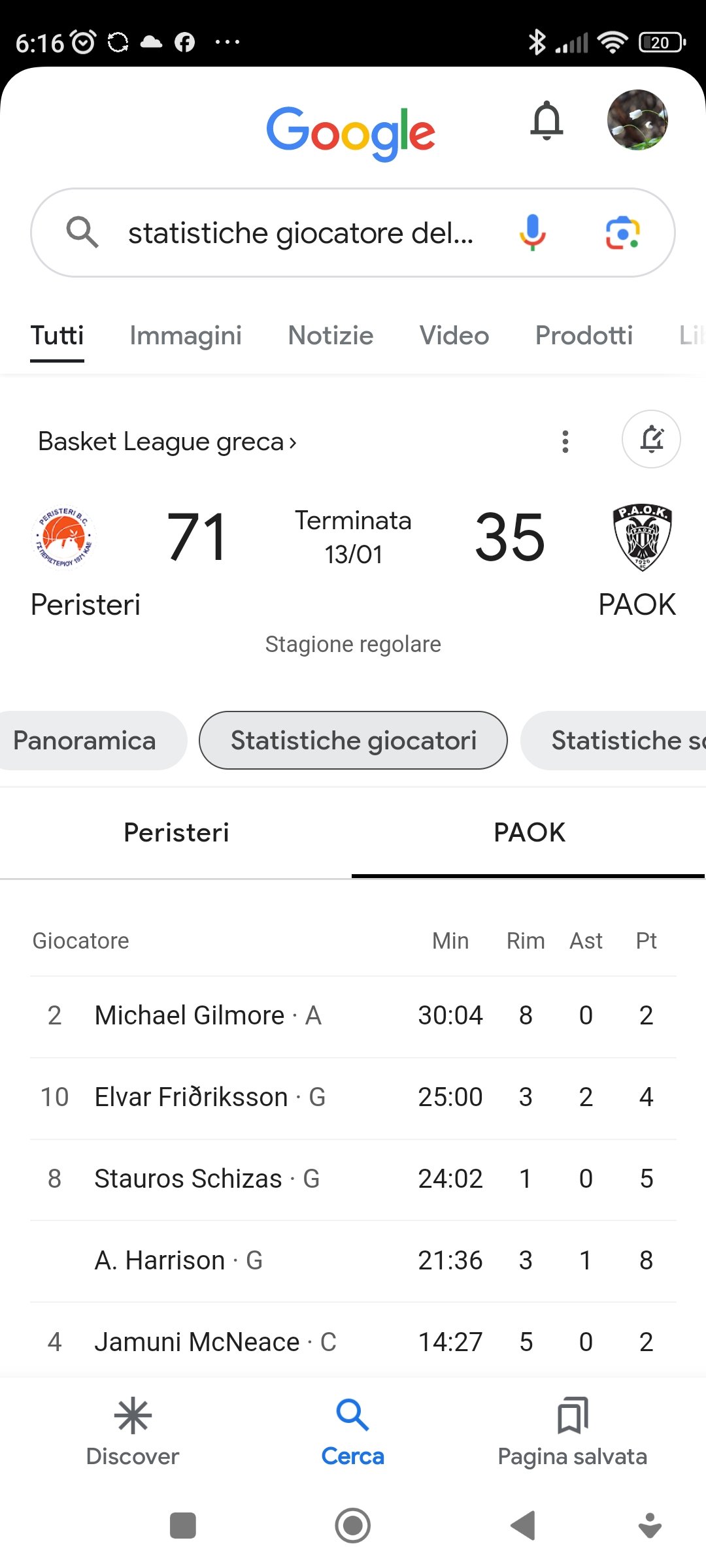The height and width of the screenshot is (1568, 706).
Task: Open the three-dot match options menu
Action: coord(565,442)
